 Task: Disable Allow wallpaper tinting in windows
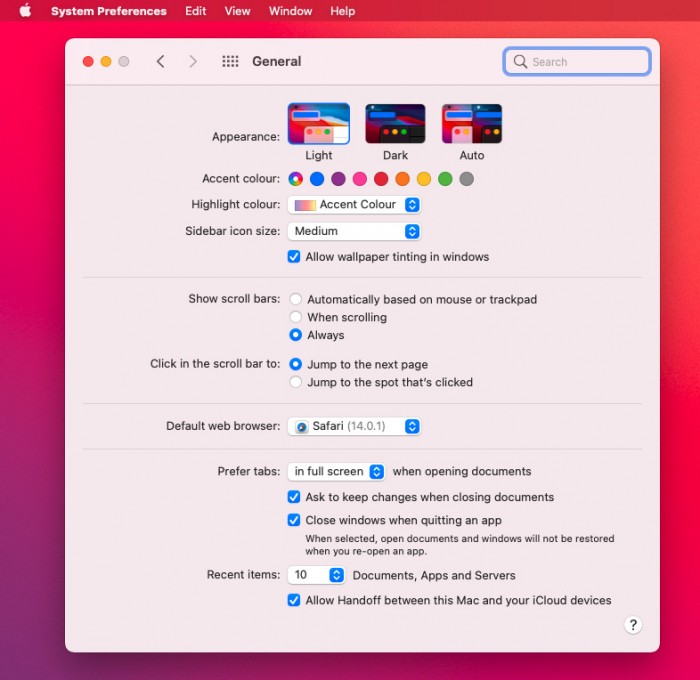coord(294,257)
